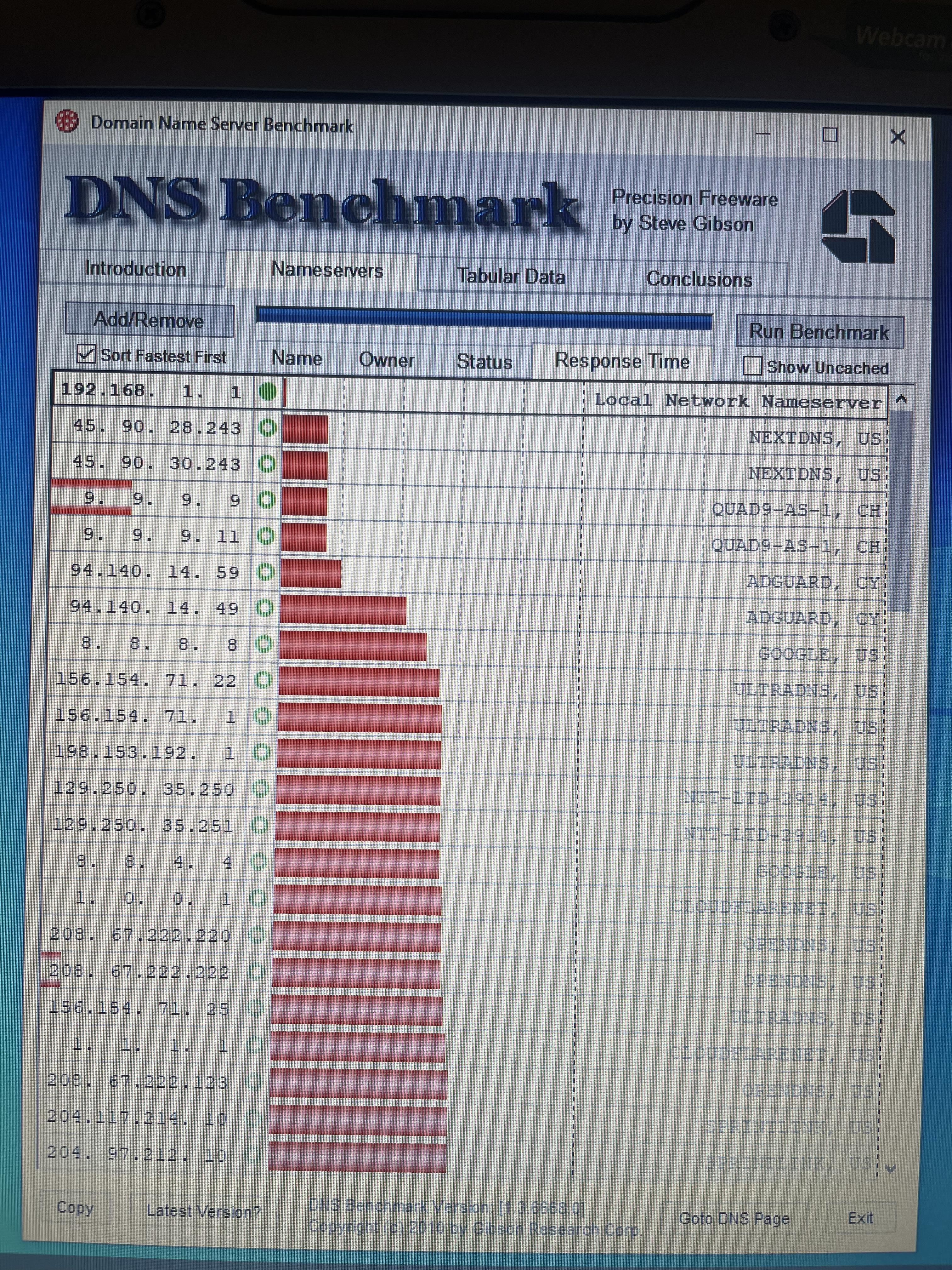Click response bar for 94.140.14.59

pos(310,573)
